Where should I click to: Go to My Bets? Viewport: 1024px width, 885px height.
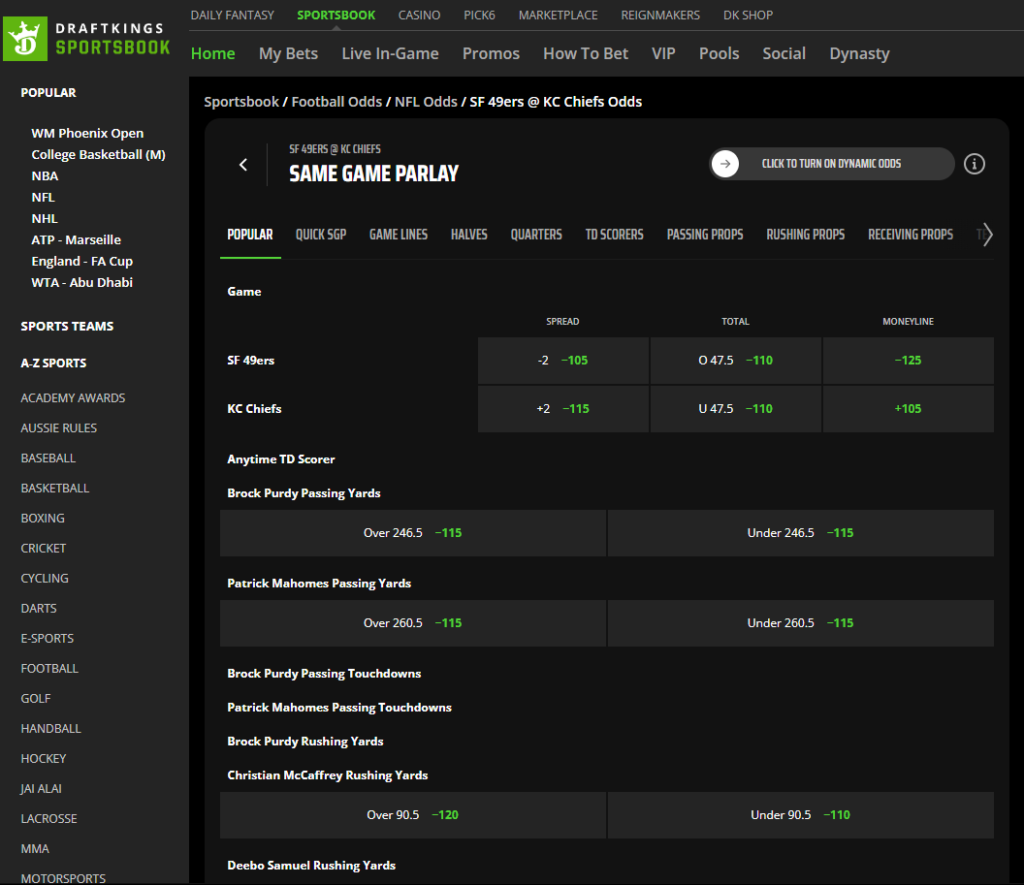pyautogui.click(x=288, y=54)
